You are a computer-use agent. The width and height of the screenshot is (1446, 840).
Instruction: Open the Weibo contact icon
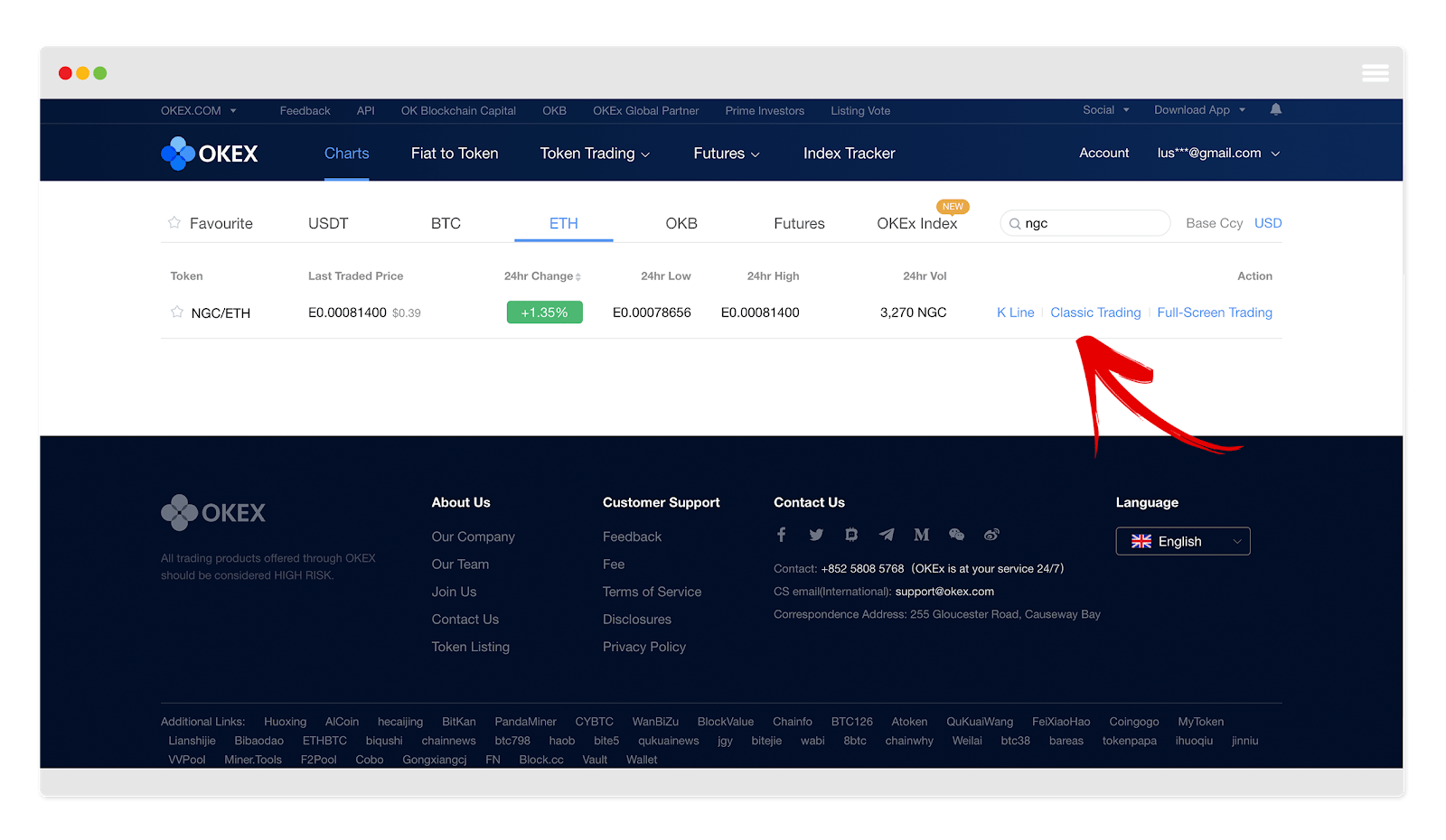tap(991, 535)
